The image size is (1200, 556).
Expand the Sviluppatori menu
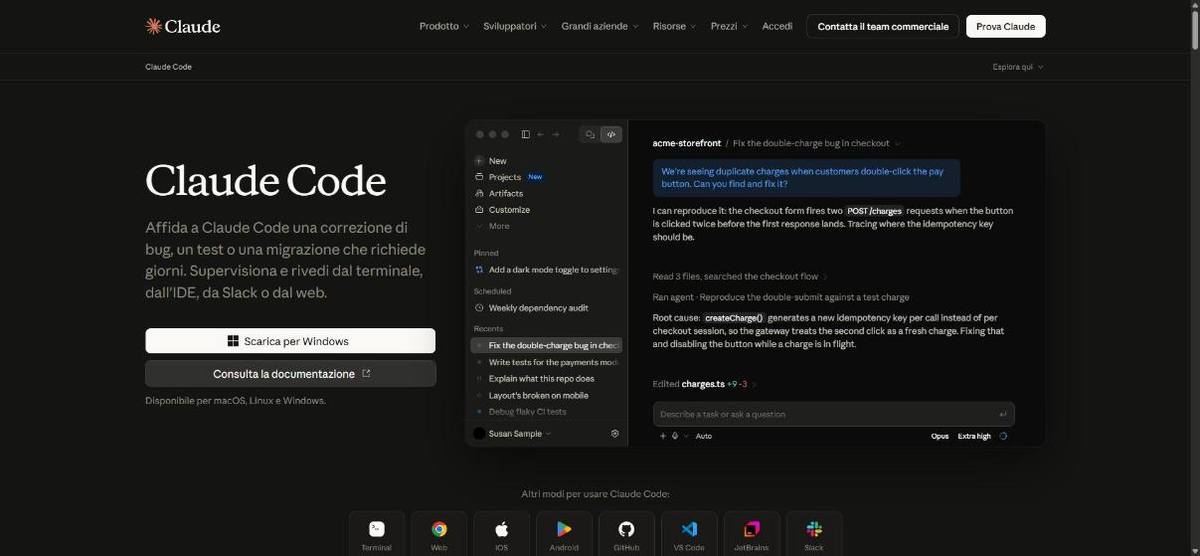click(x=515, y=26)
